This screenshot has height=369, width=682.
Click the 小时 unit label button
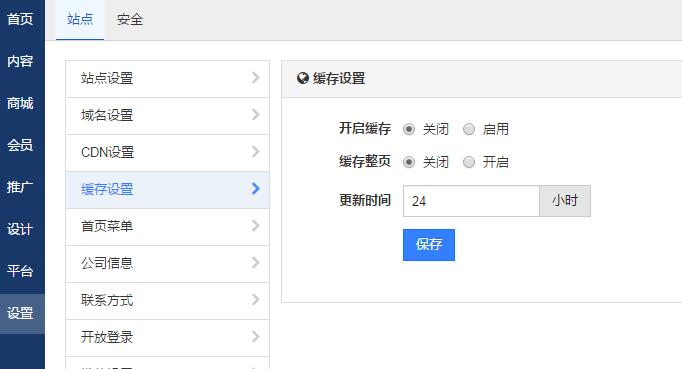coord(565,201)
